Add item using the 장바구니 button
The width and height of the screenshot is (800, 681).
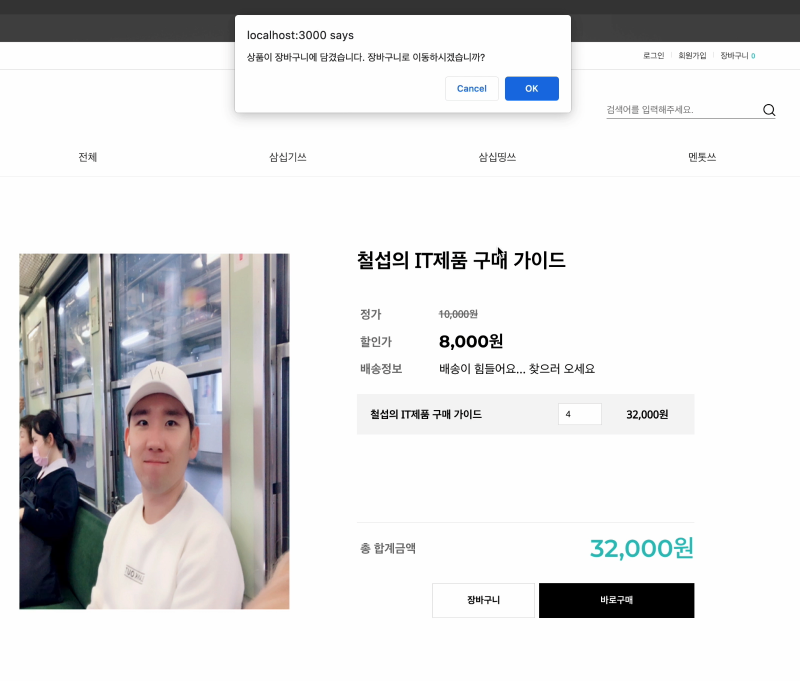[x=483, y=600]
